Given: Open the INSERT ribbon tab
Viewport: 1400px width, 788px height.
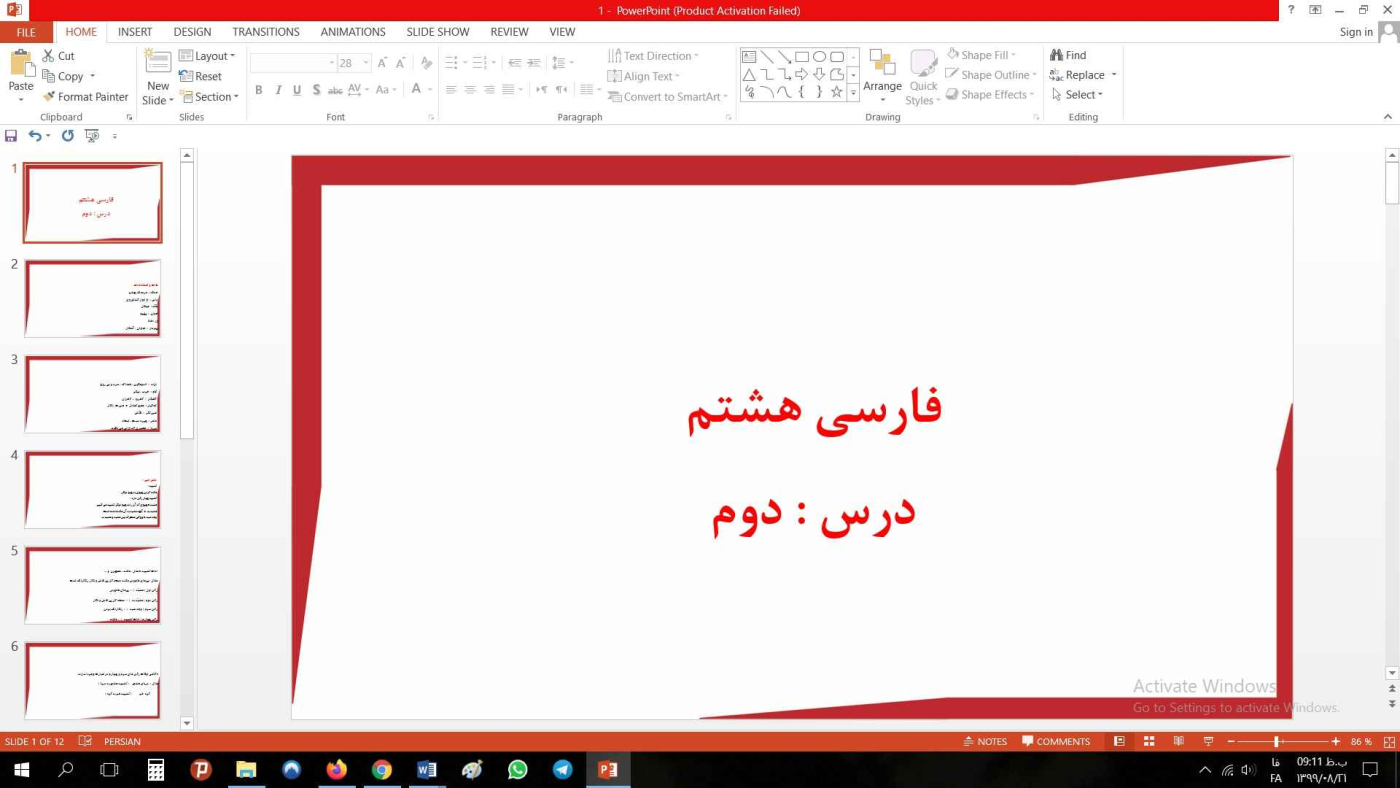Looking at the screenshot, I should (x=135, y=32).
